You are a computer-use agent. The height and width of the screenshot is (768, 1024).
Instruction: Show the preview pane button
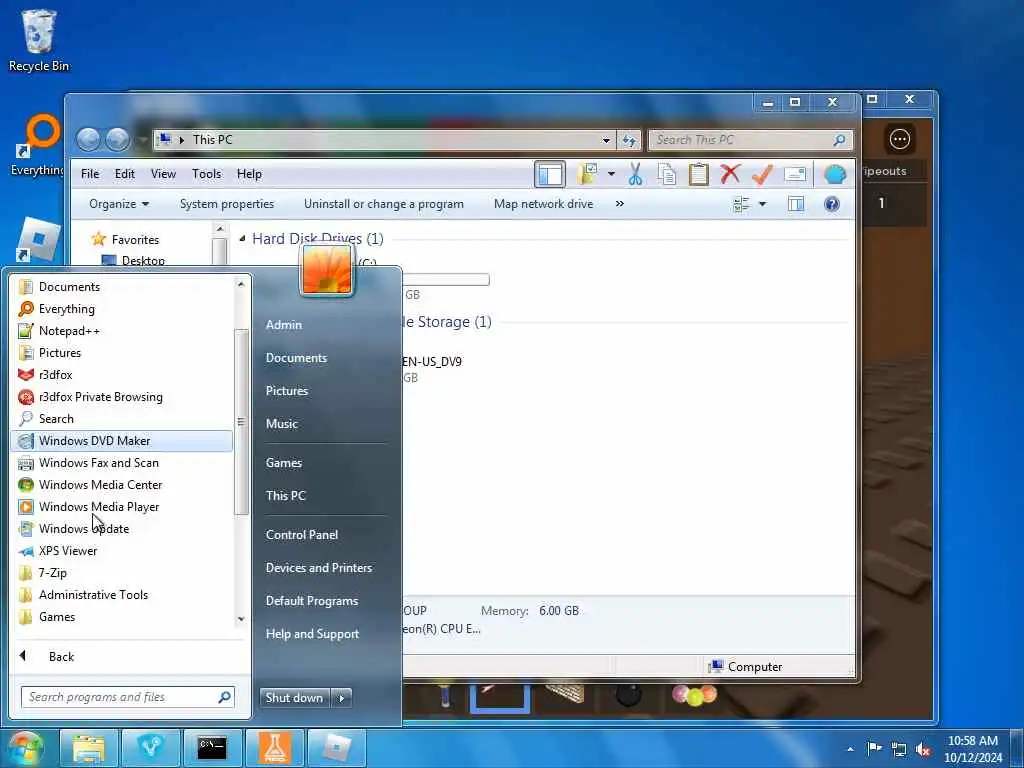pyautogui.click(x=795, y=204)
